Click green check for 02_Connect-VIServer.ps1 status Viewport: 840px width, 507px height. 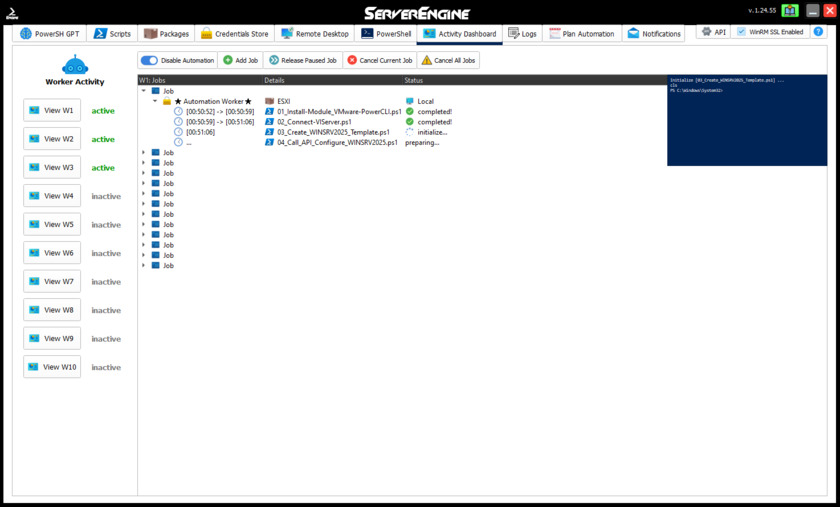click(410, 122)
